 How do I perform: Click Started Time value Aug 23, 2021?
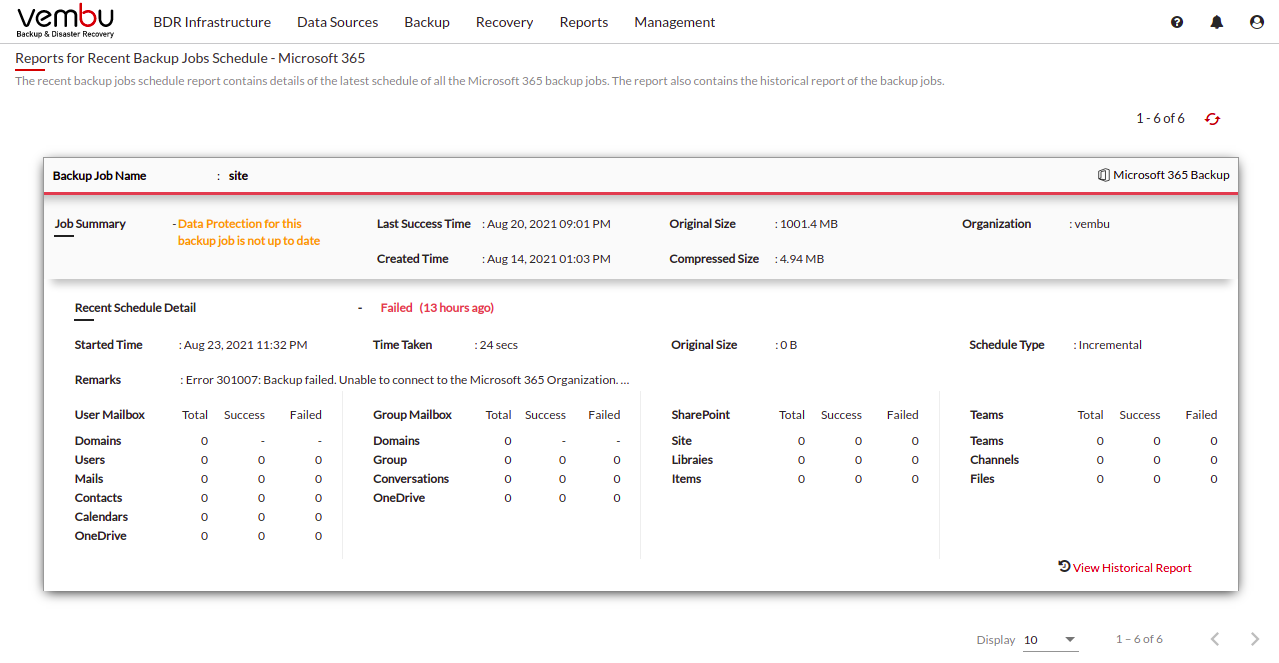pyautogui.click(x=246, y=345)
